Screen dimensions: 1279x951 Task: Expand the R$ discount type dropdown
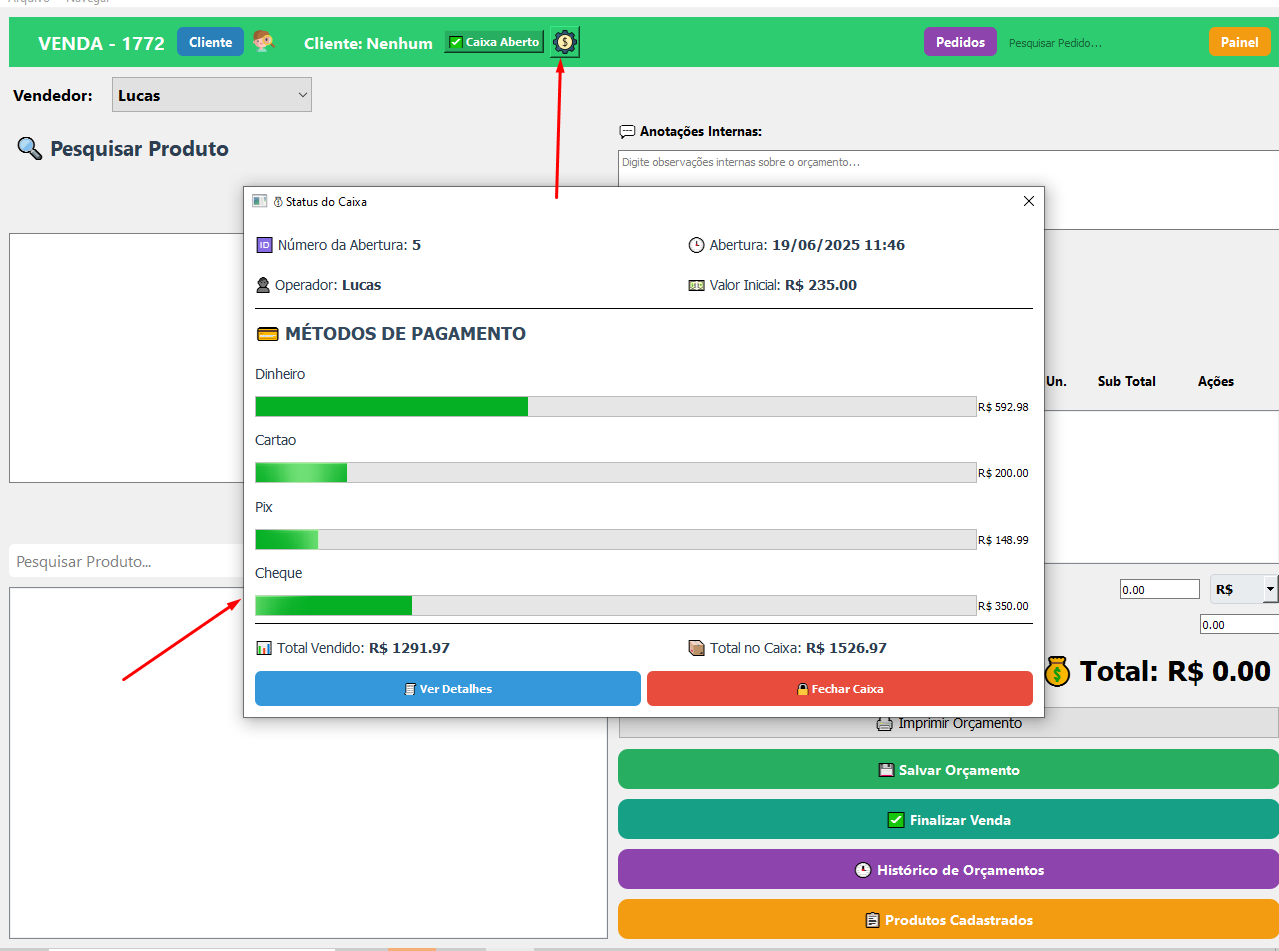tap(1269, 590)
